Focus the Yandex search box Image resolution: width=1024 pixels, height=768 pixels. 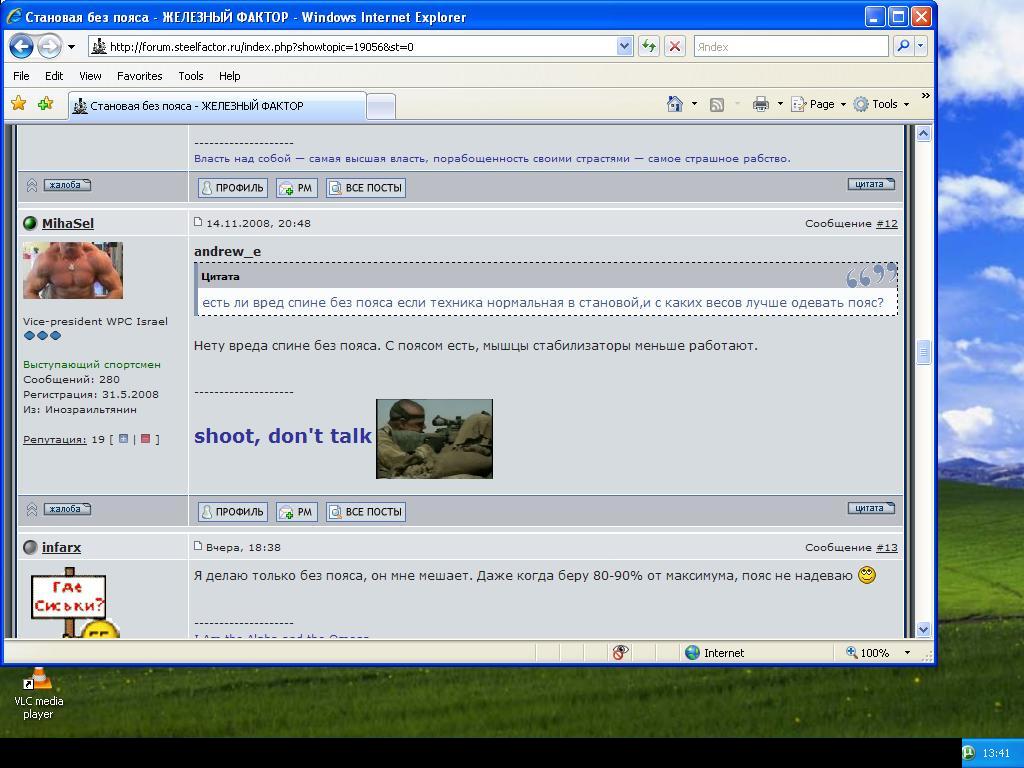coord(791,46)
